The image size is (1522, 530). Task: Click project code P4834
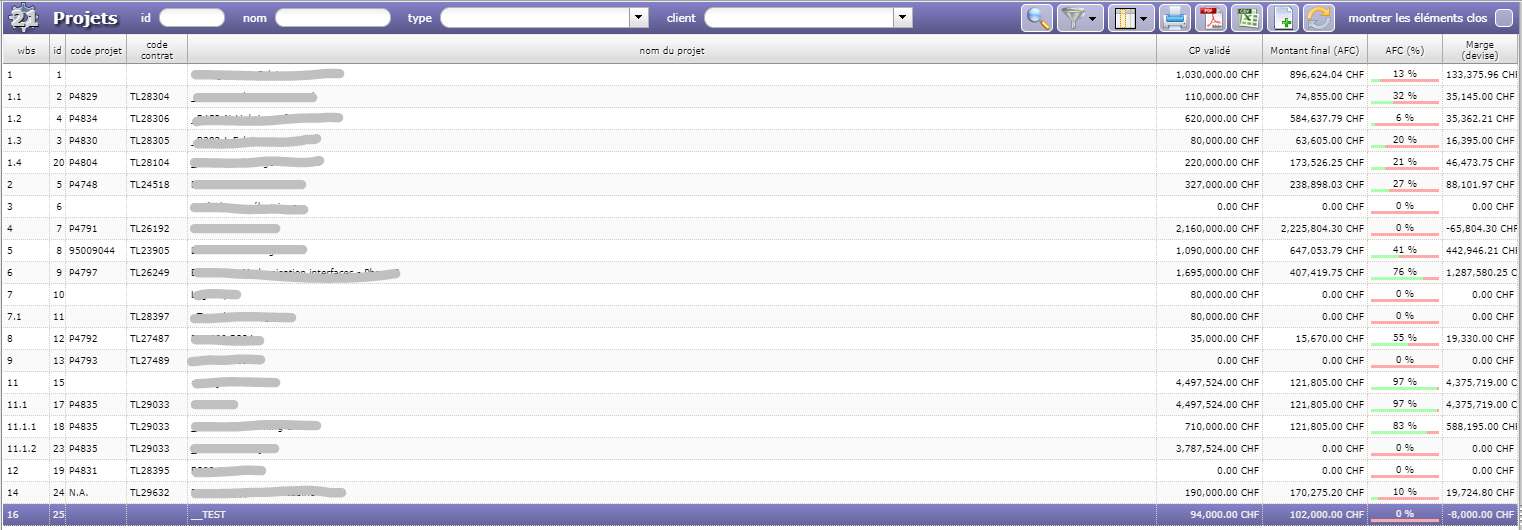click(x=83, y=119)
